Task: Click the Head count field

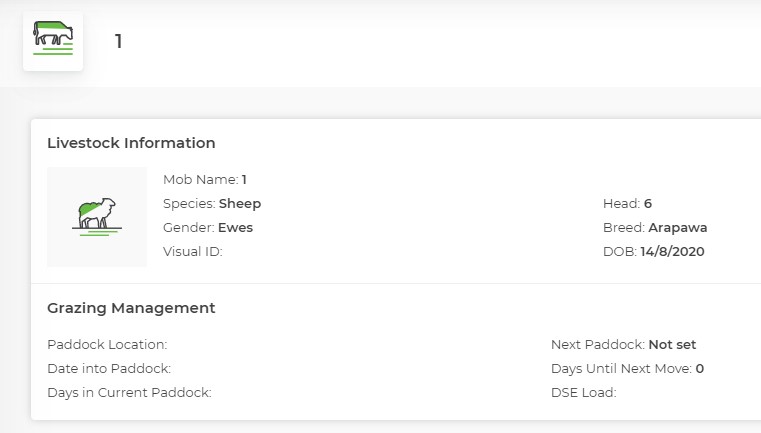Action: [x=627, y=204]
